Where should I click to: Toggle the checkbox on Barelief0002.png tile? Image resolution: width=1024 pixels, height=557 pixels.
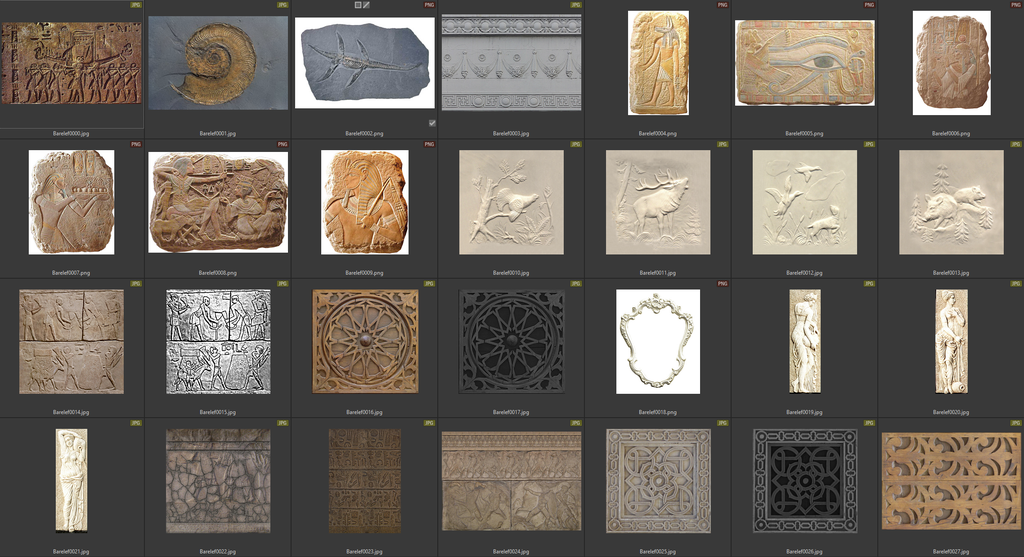(x=432, y=123)
